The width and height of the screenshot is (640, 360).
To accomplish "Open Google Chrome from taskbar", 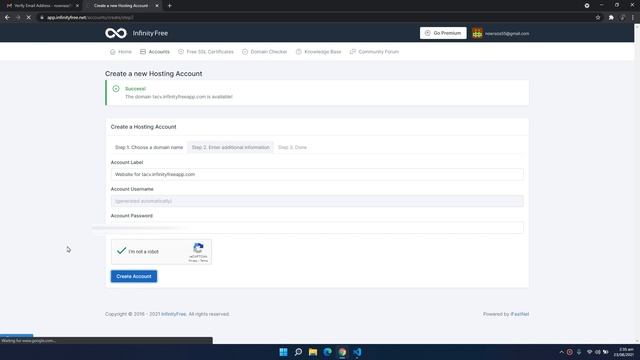I will click(342, 352).
